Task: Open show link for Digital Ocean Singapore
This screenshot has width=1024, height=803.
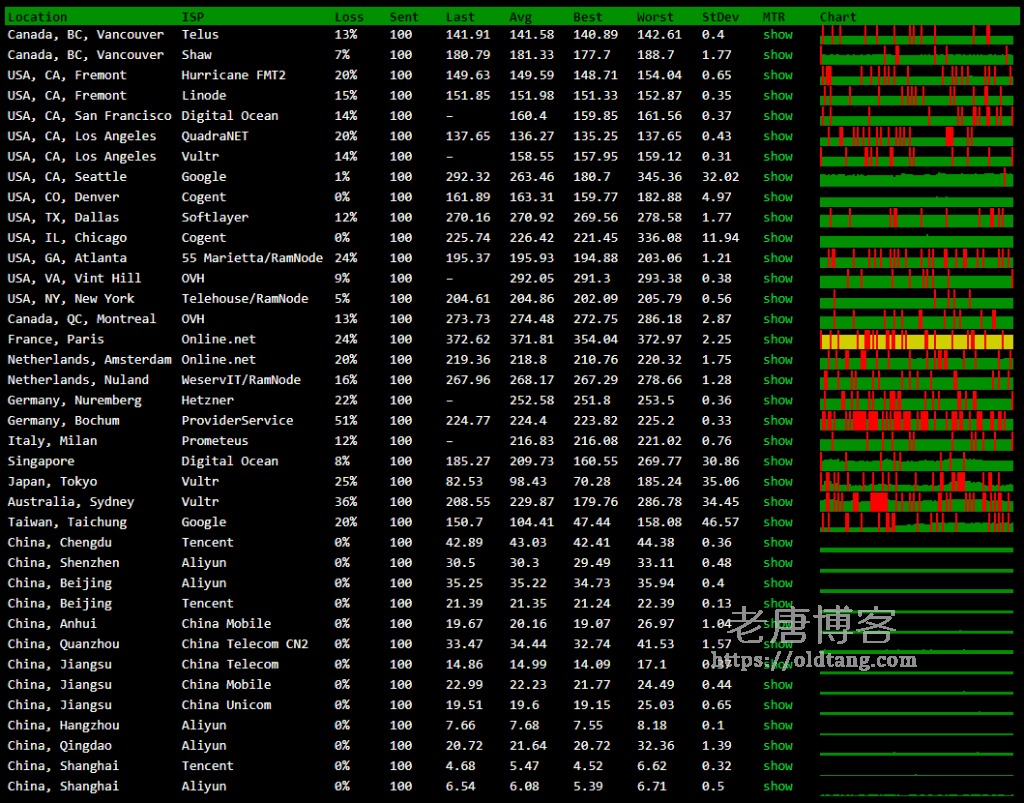Action: click(x=777, y=462)
